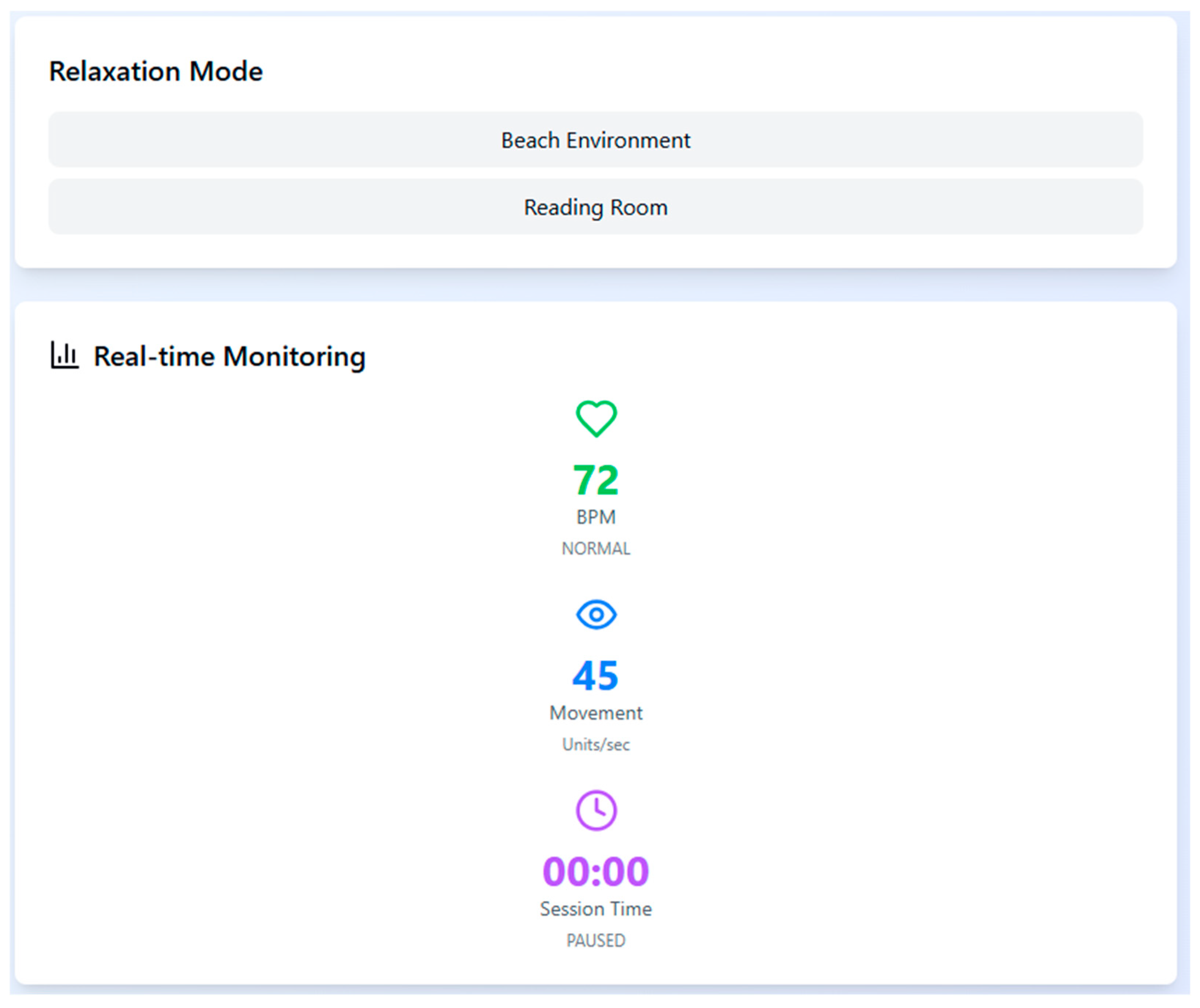
Task: Click the blue gap between cards
Action: pos(595,284)
